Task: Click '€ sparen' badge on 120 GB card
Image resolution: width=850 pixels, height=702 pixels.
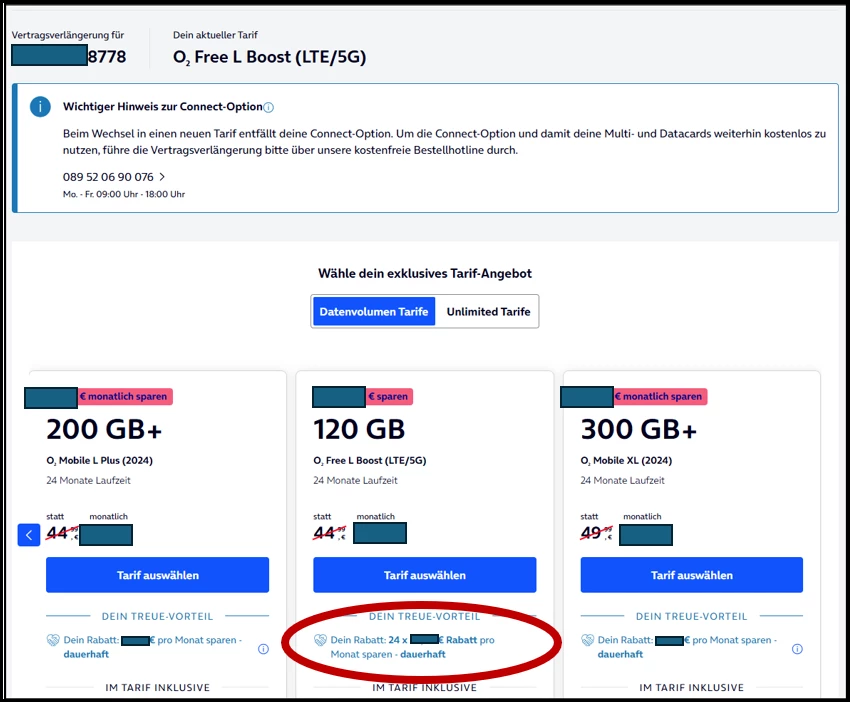Action: (x=389, y=397)
